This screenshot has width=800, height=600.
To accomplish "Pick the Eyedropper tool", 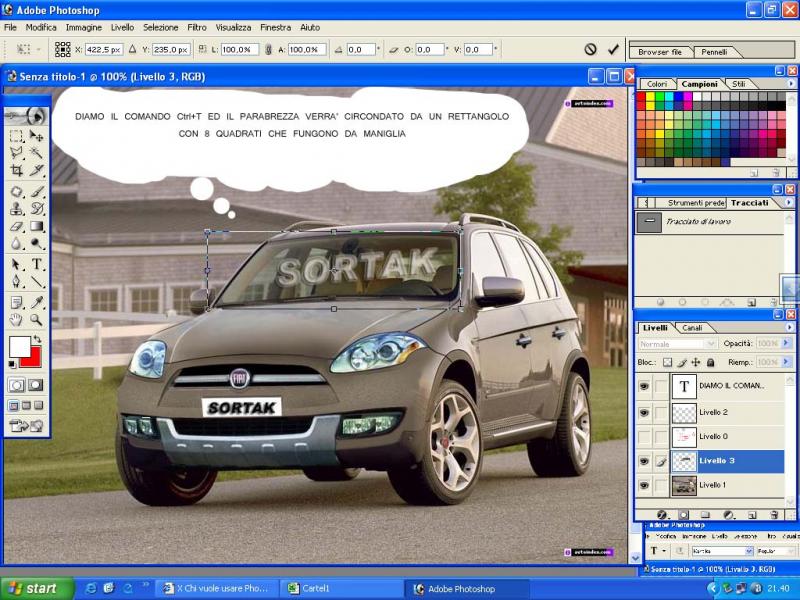I will click(x=36, y=303).
